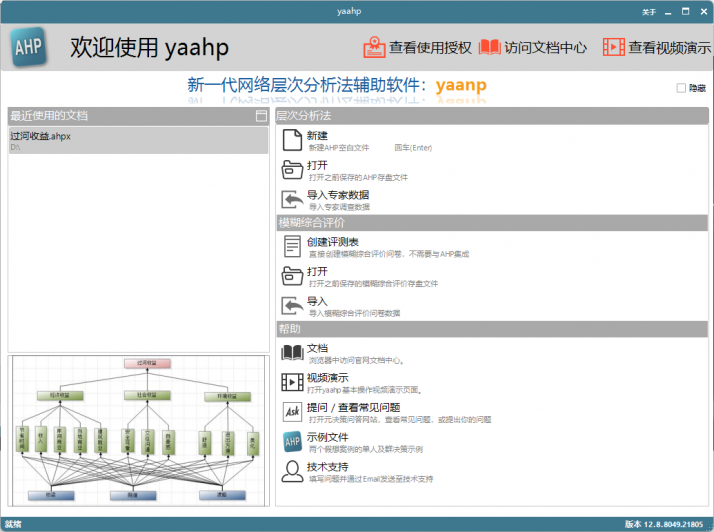Screen dimensions: 714x532
Task: Click the 模糊综合评价 section header
Action: tap(492, 223)
